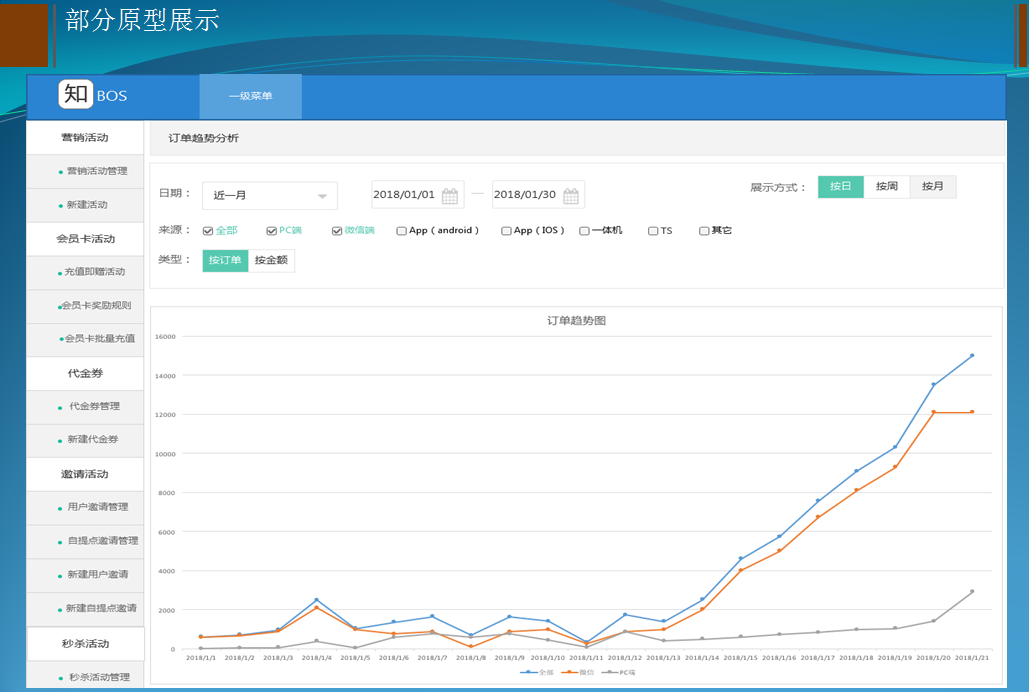1029x692 pixels.
Task: Select the 按金额 type button
Action: [271, 260]
